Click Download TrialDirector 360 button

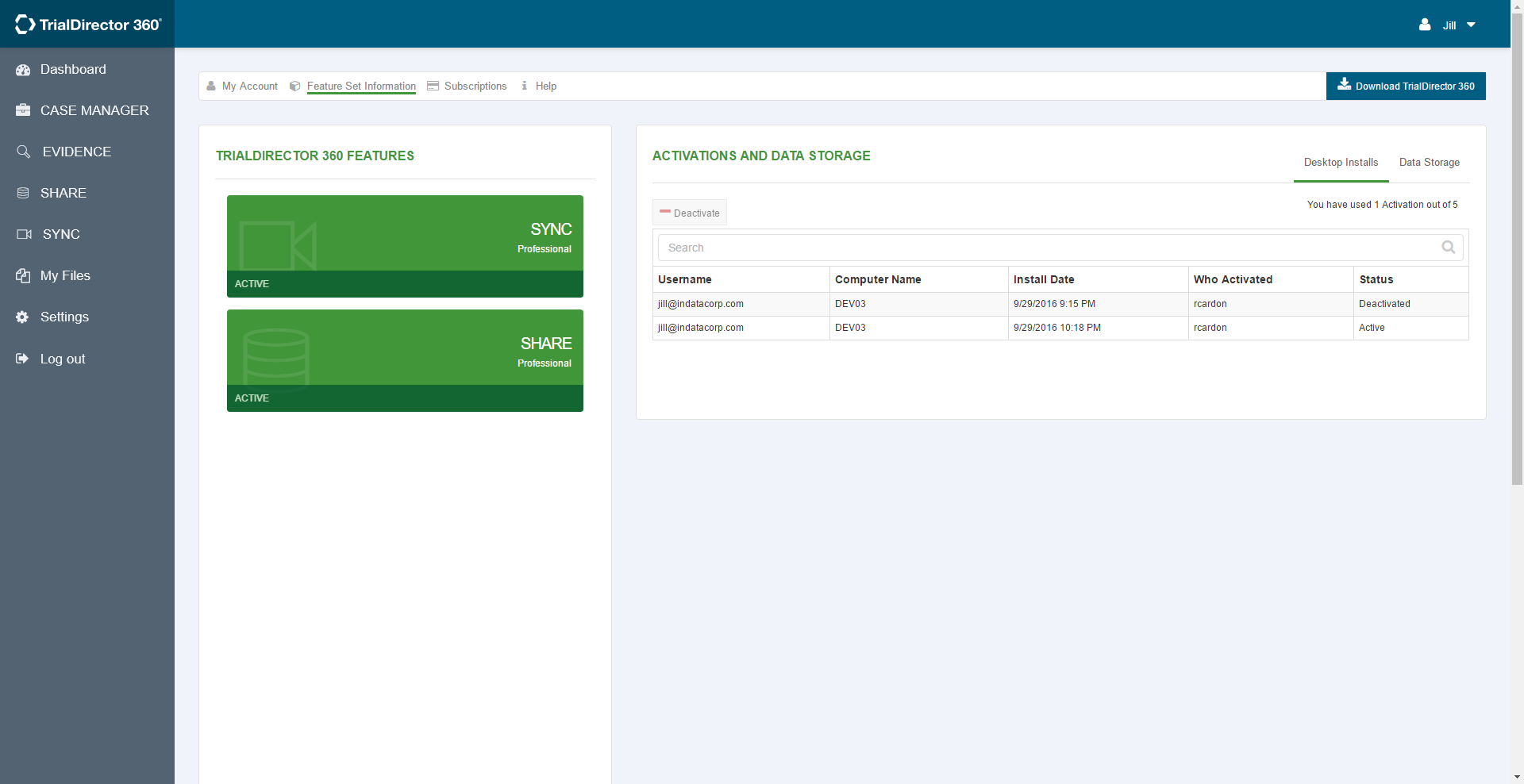pyautogui.click(x=1406, y=86)
